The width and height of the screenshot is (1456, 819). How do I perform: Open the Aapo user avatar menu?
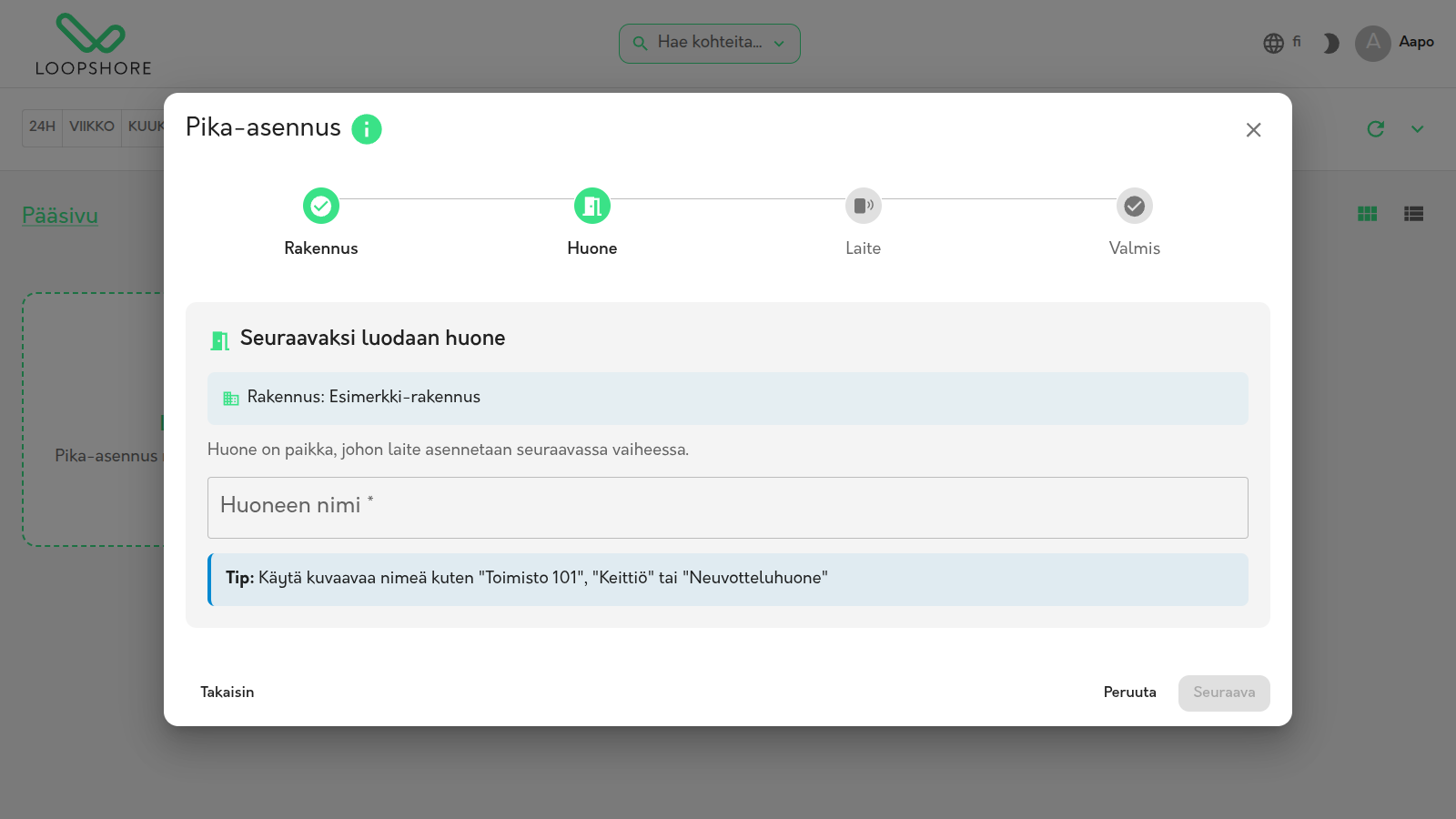[x=1373, y=43]
